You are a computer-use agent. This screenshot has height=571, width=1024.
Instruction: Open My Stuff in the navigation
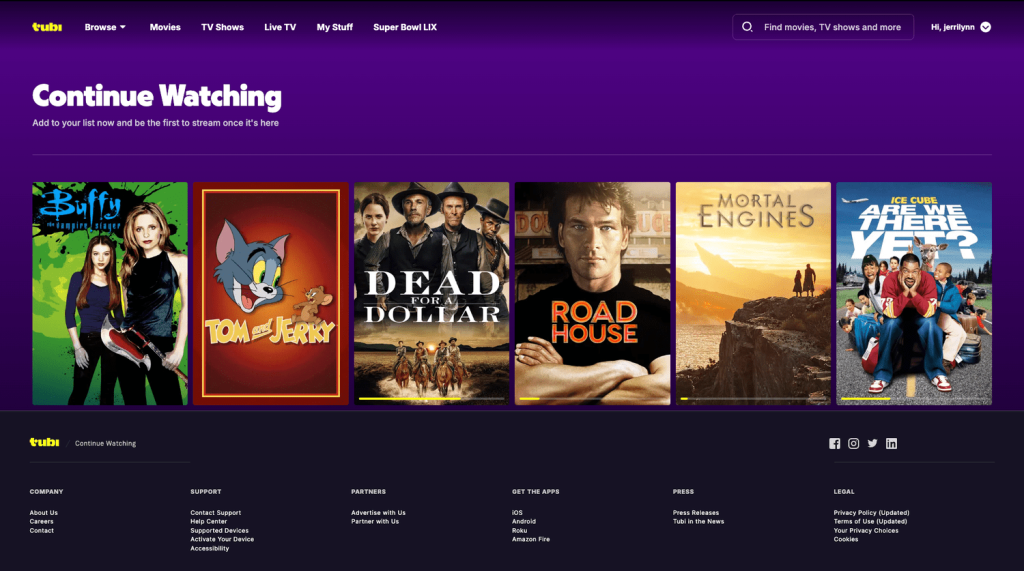point(334,27)
